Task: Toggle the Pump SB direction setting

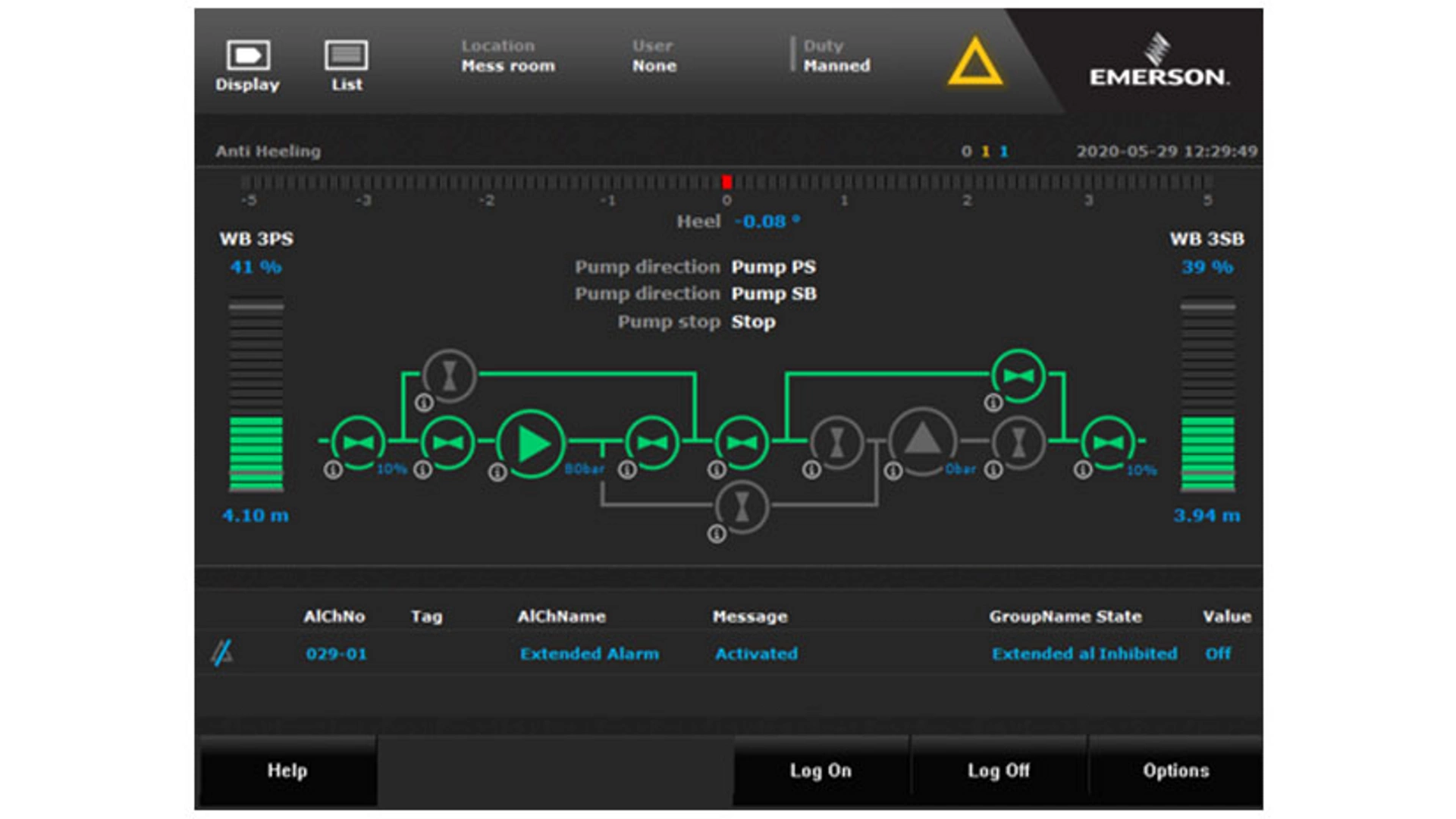Action: tap(773, 294)
